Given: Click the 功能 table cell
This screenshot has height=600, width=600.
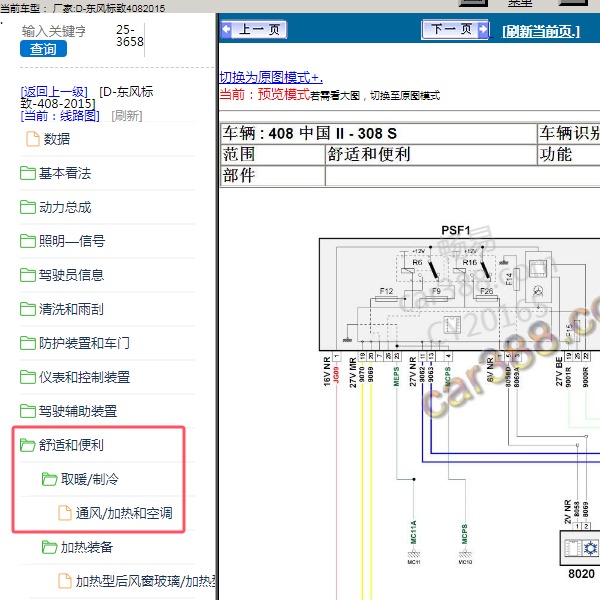Looking at the screenshot, I should click(x=569, y=155).
